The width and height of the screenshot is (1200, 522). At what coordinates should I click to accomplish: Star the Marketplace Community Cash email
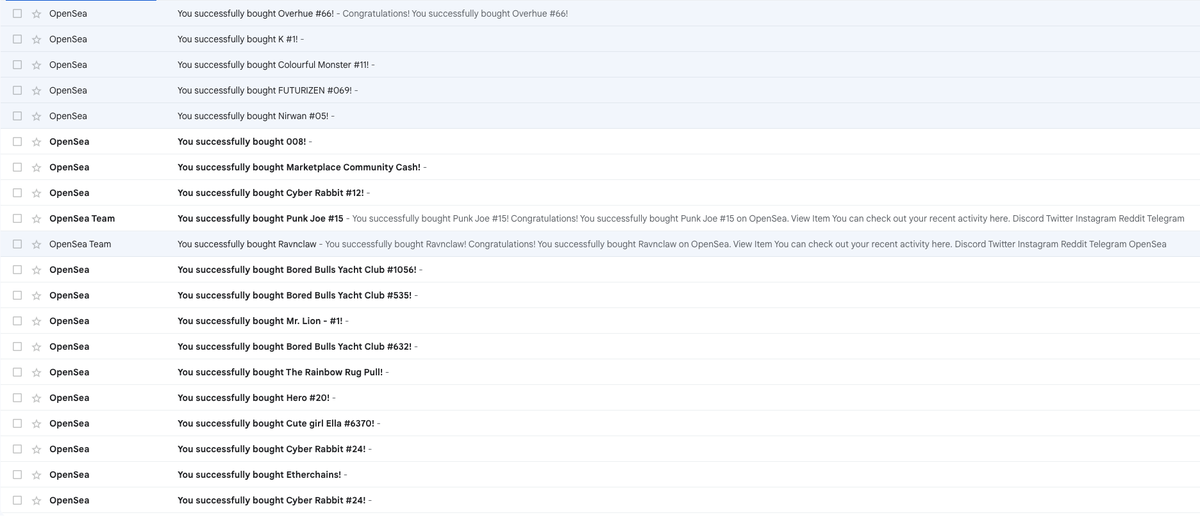click(x=37, y=167)
